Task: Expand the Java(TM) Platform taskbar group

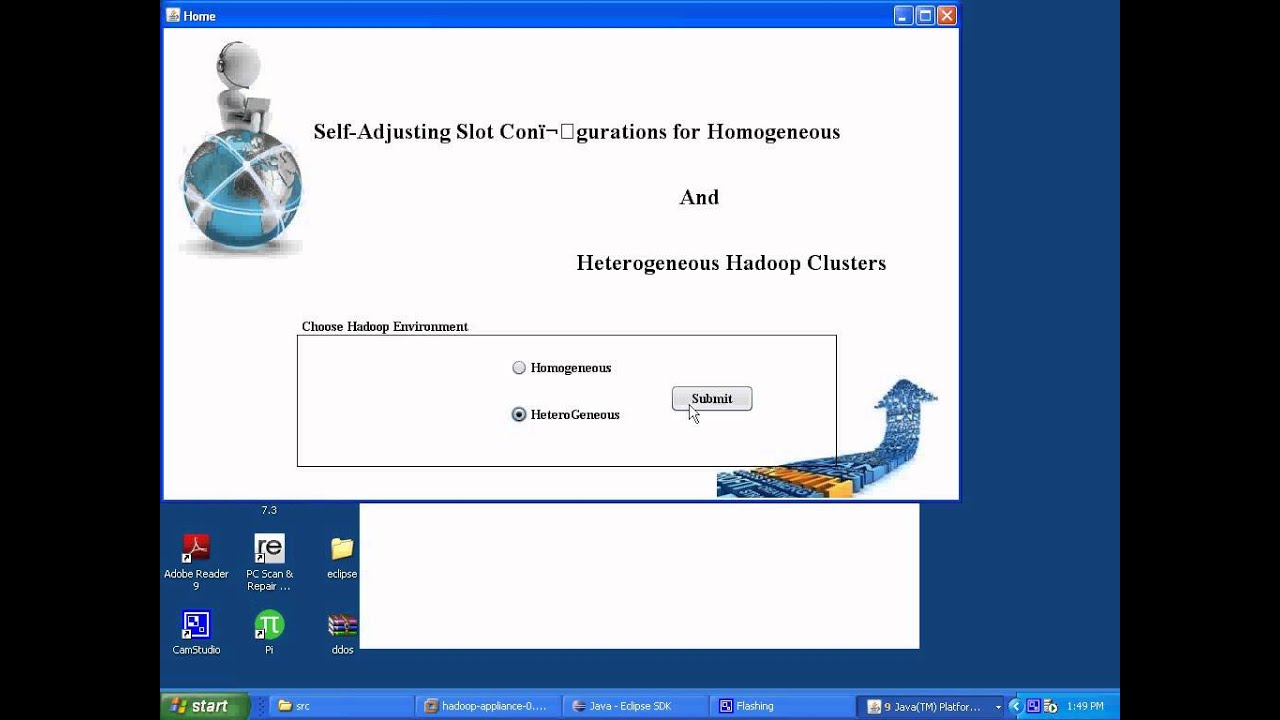Action: (x=933, y=706)
